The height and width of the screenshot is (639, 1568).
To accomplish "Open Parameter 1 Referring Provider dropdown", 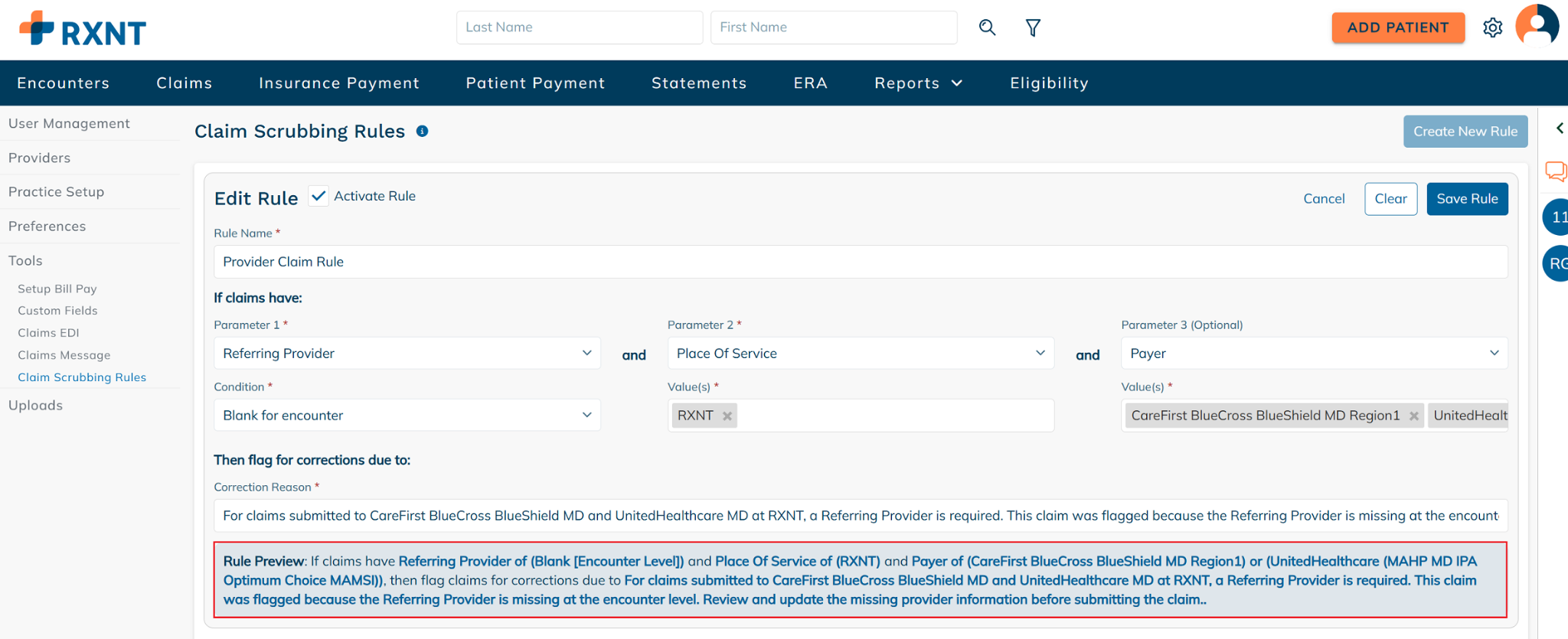I will pyautogui.click(x=407, y=353).
